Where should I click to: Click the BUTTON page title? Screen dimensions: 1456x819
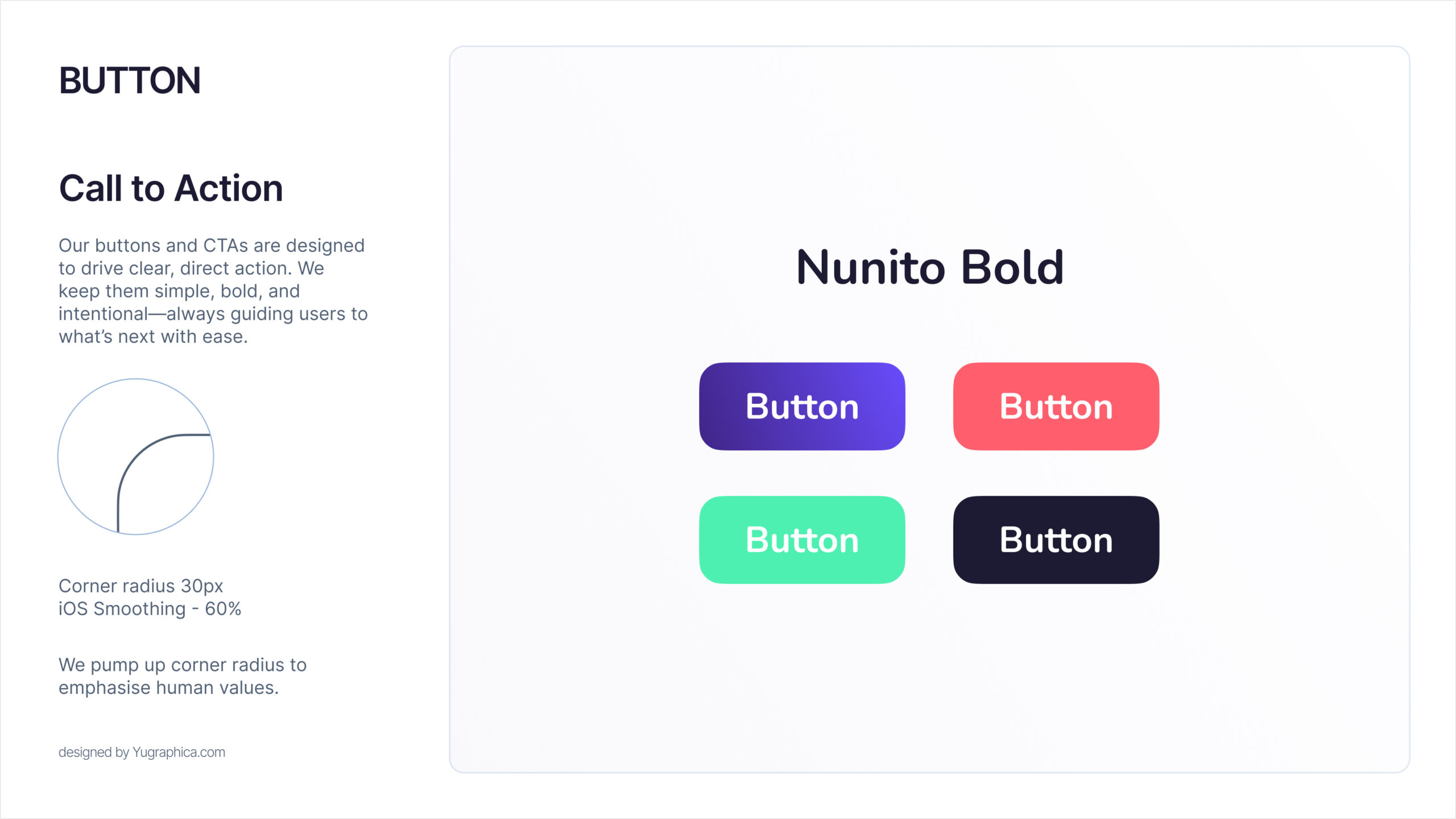[x=130, y=80]
